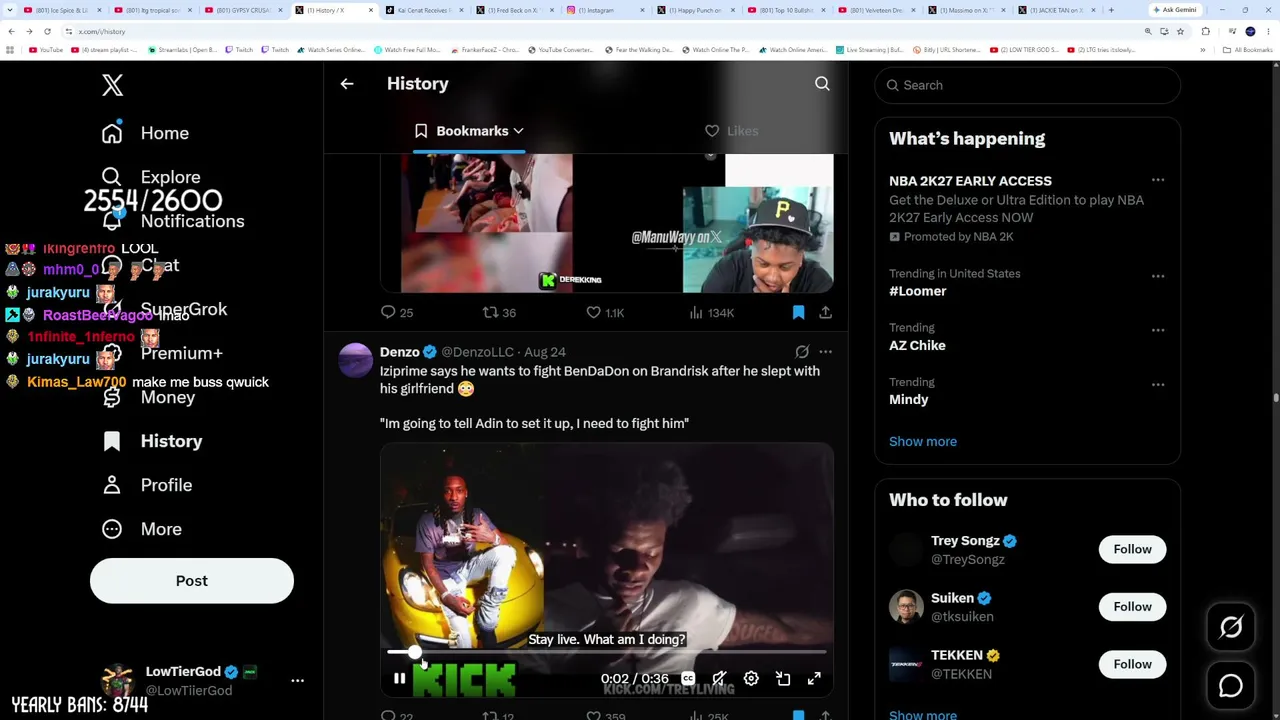Open options for the #Loomer trend
The image size is (1280, 720).
click(1158, 276)
